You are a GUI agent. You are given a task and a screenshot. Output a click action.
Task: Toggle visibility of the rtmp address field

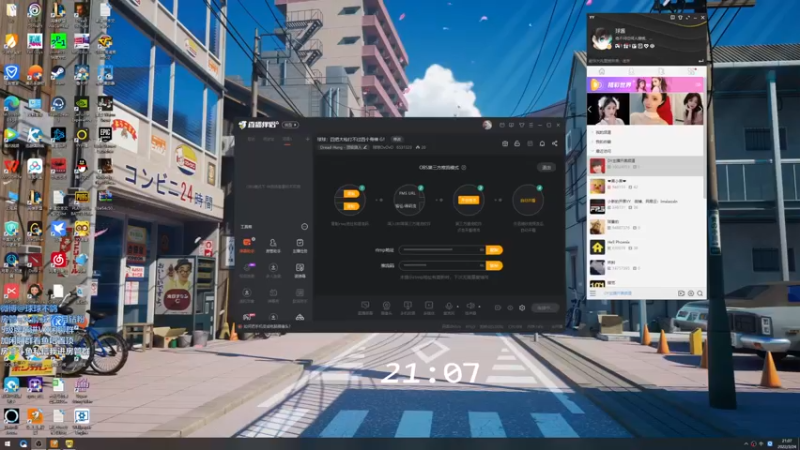click(481, 250)
